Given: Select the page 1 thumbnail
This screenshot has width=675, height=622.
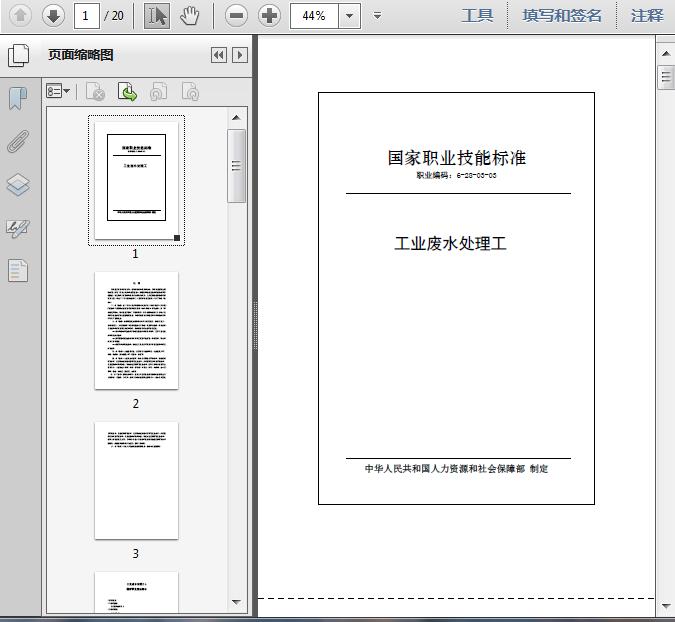Looking at the screenshot, I should 136,180.
